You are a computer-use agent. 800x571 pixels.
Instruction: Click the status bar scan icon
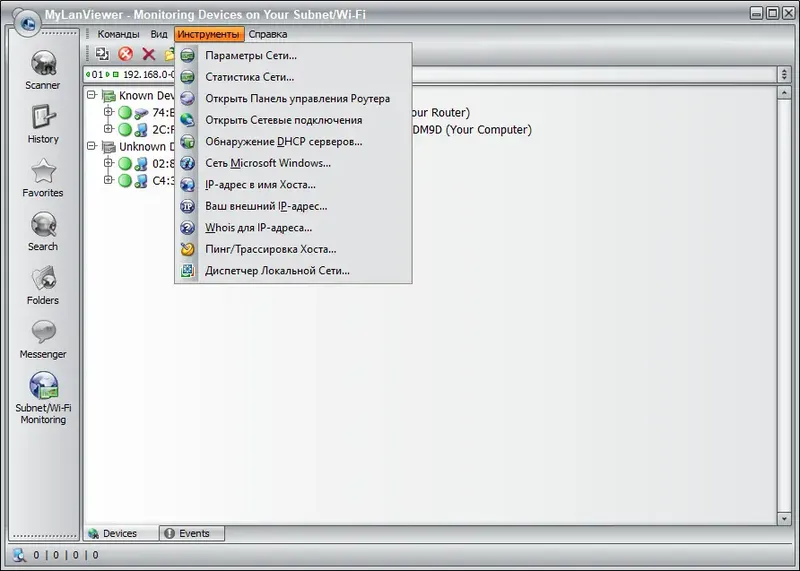pyautogui.click(x=19, y=555)
